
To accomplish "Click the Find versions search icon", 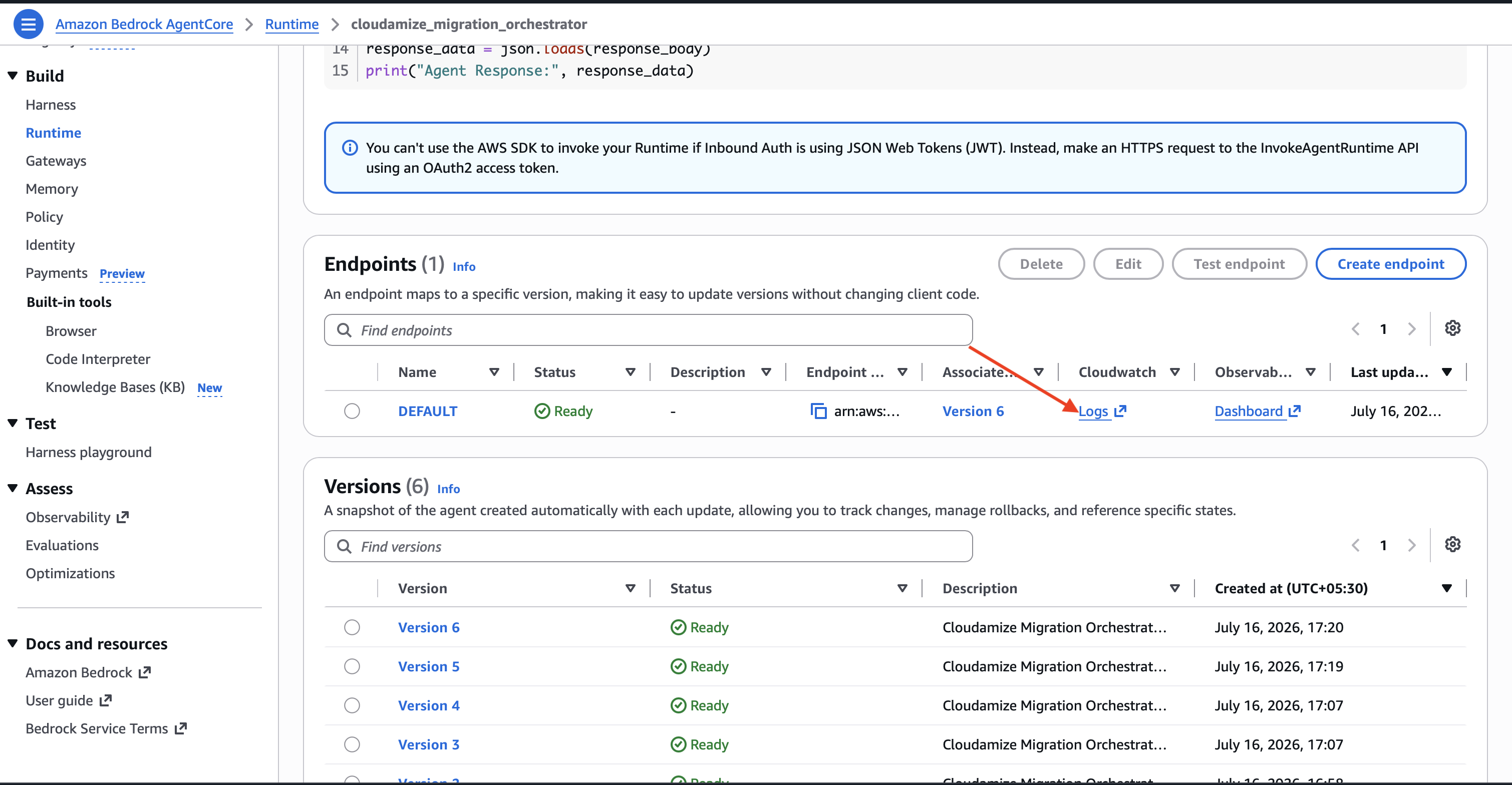I will tap(345, 547).
